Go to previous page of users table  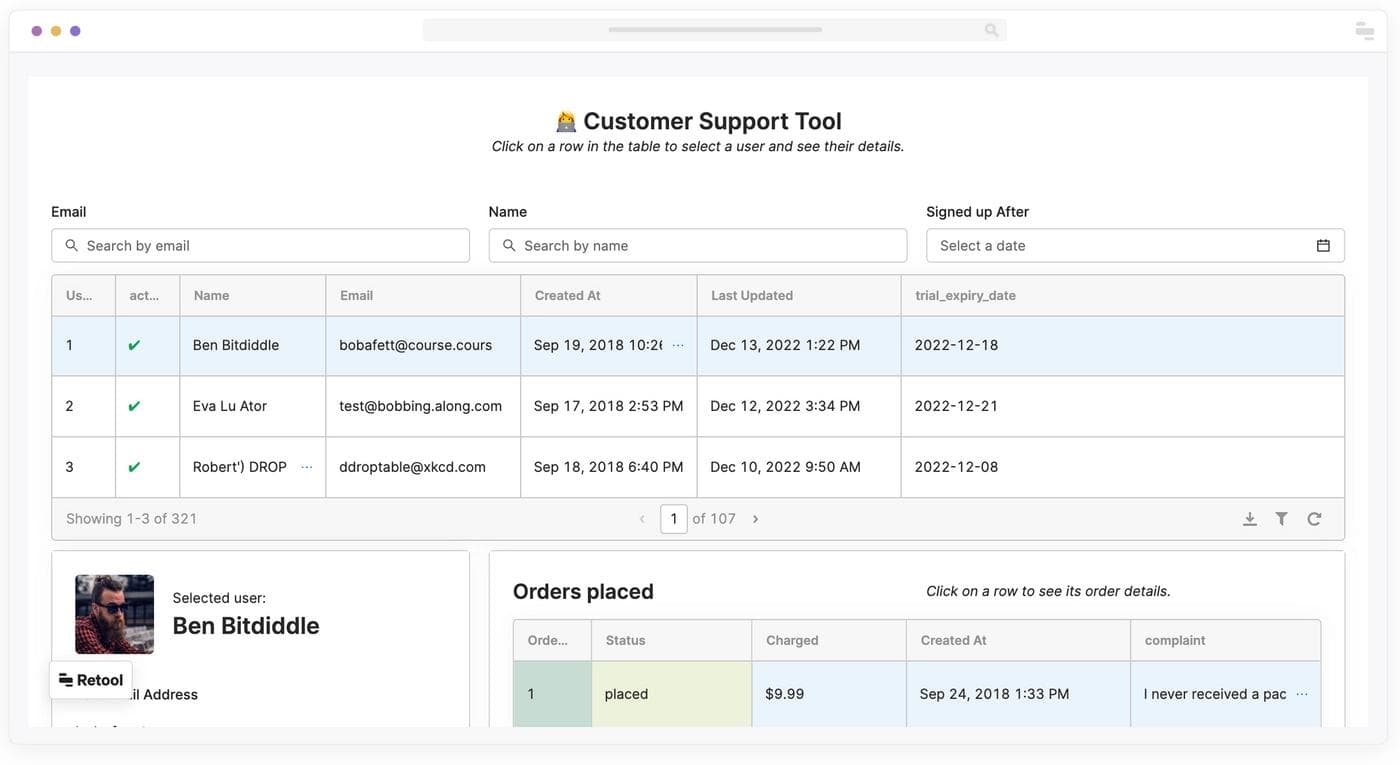click(x=642, y=519)
